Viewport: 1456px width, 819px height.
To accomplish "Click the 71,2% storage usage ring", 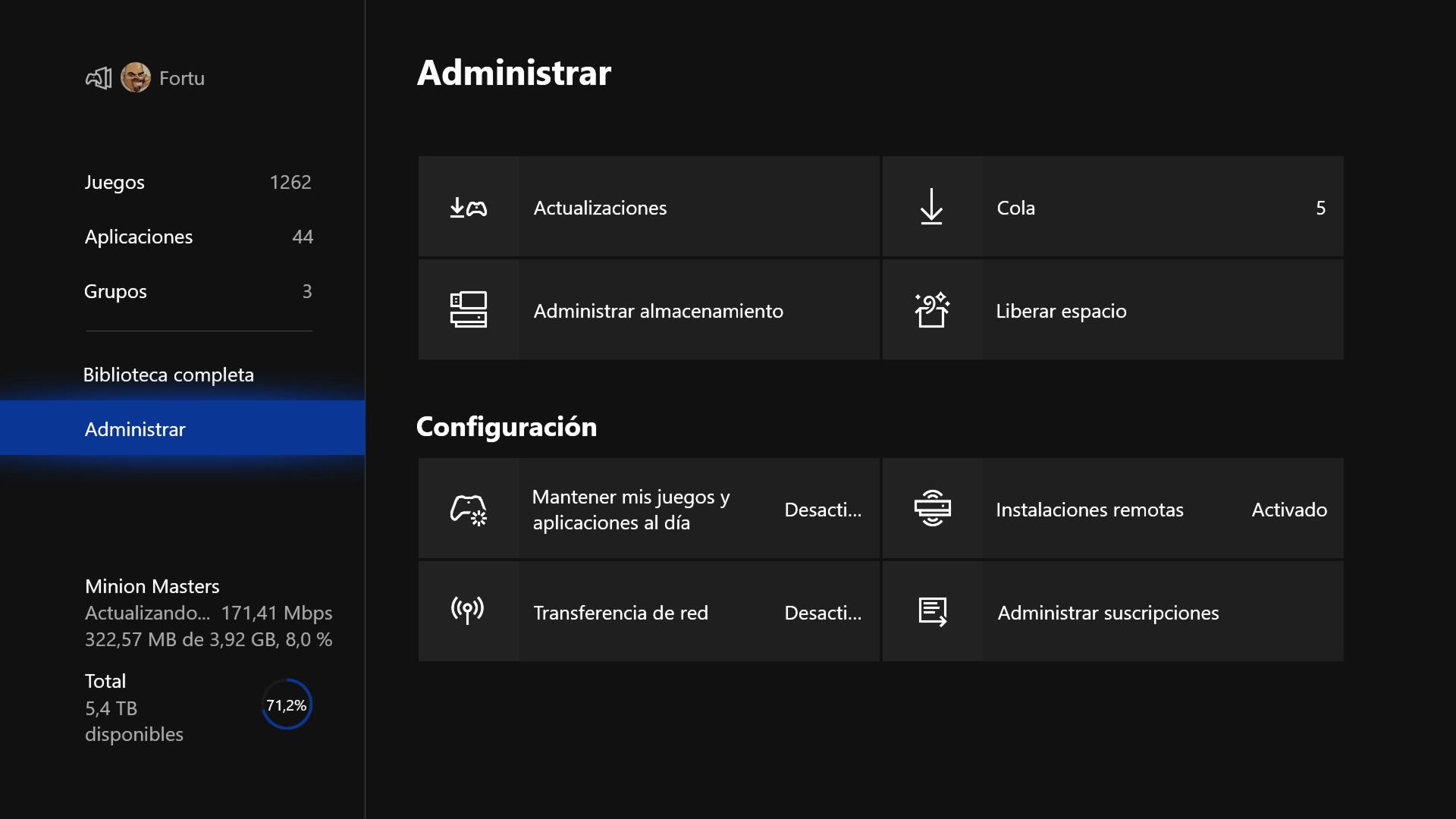I will coord(287,704).
